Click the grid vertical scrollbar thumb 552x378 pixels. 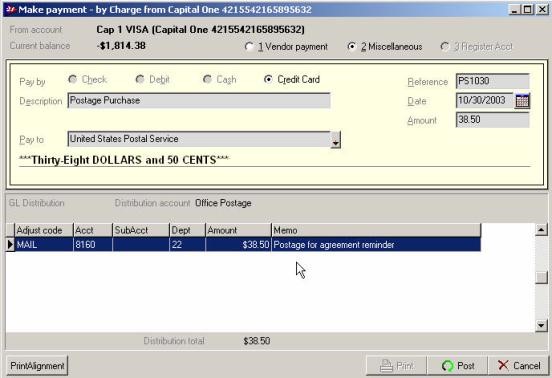click(541, 277)
